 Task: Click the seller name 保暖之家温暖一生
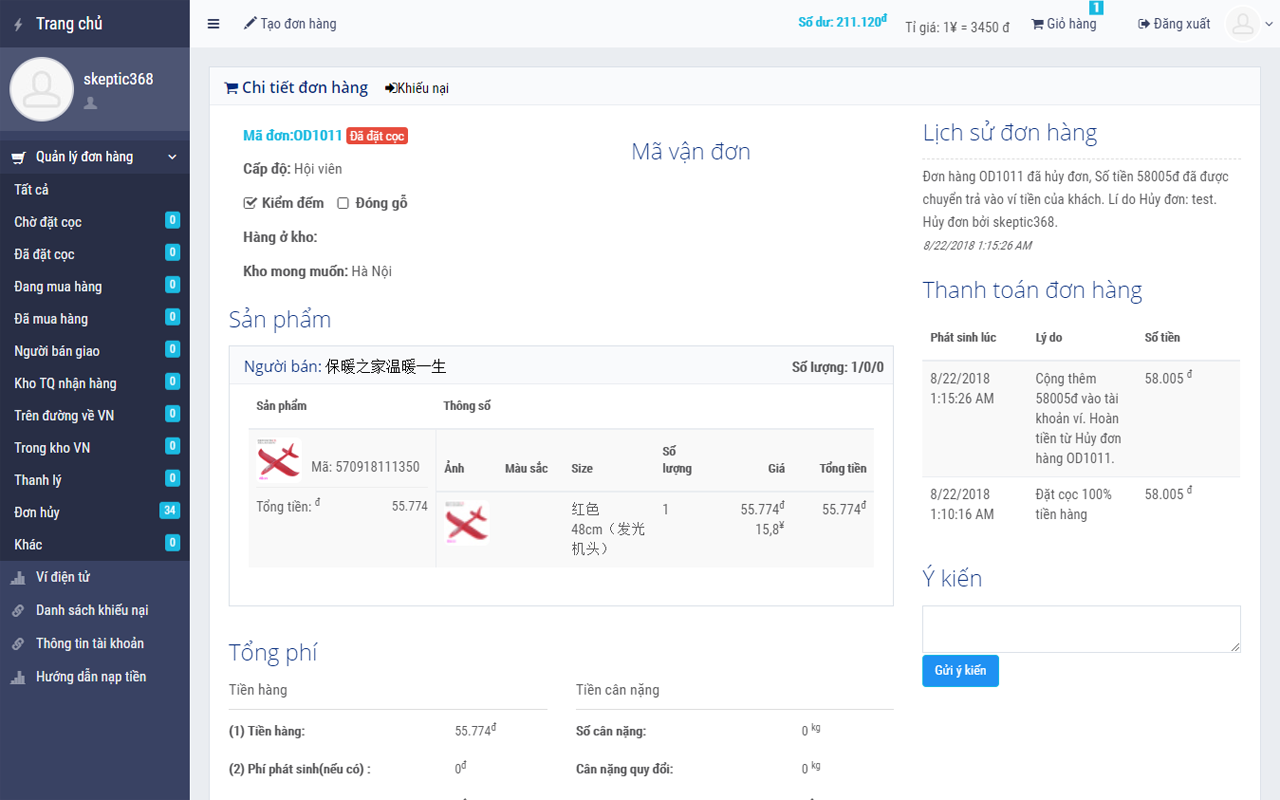[x=385, y=367]
